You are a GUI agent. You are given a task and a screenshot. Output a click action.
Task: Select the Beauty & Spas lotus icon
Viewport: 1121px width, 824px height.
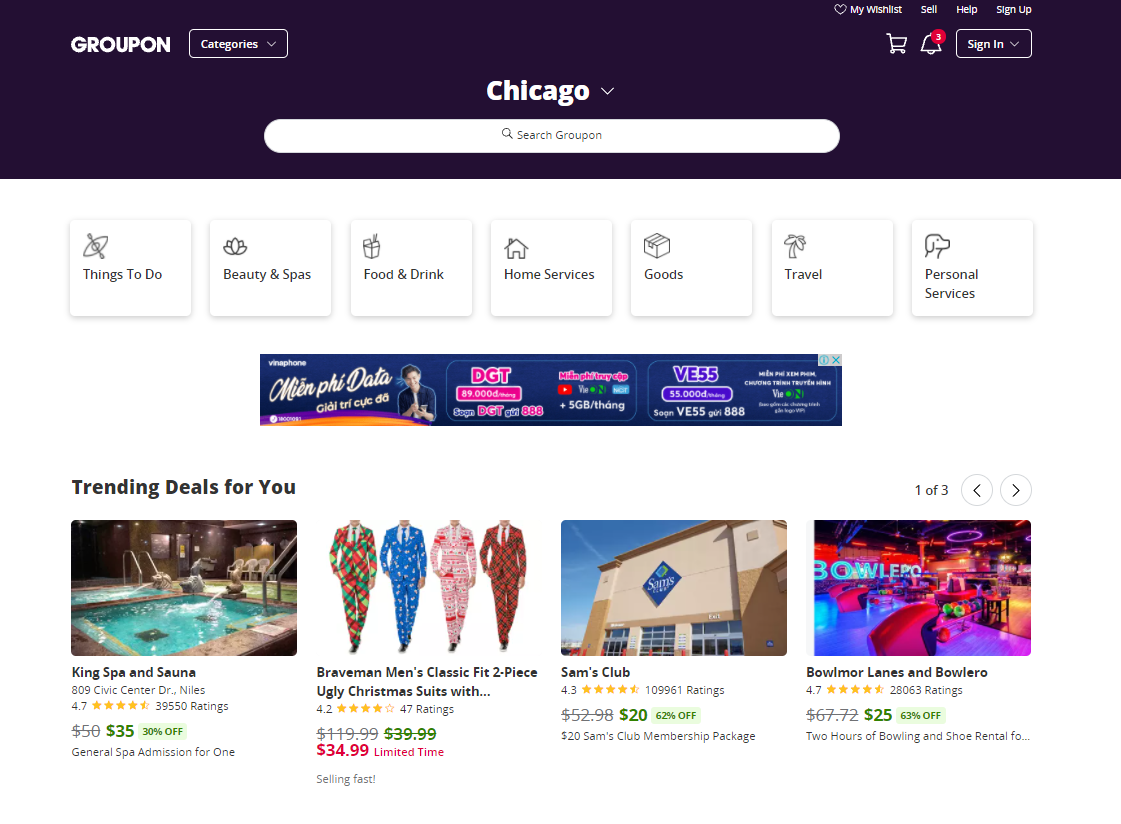(235, 247)
